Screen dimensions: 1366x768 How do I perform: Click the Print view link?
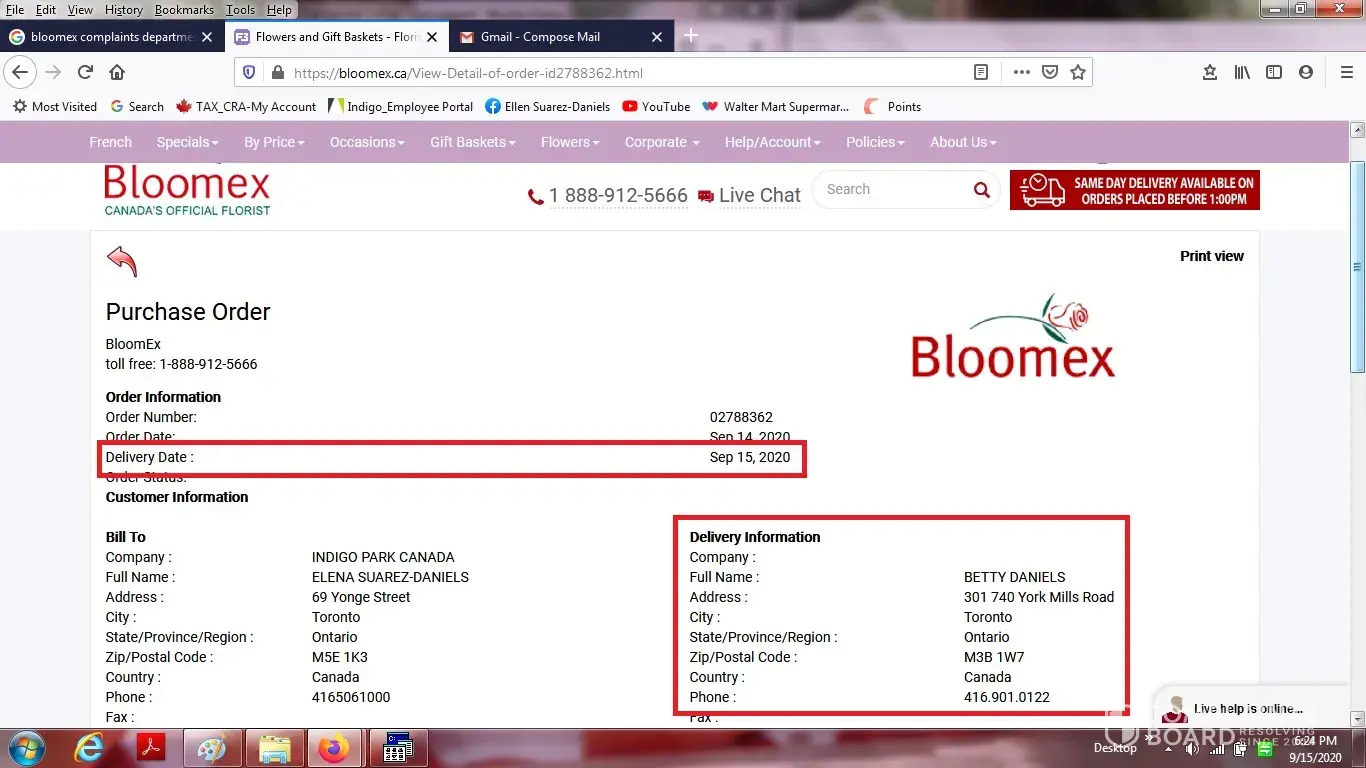1211,256
